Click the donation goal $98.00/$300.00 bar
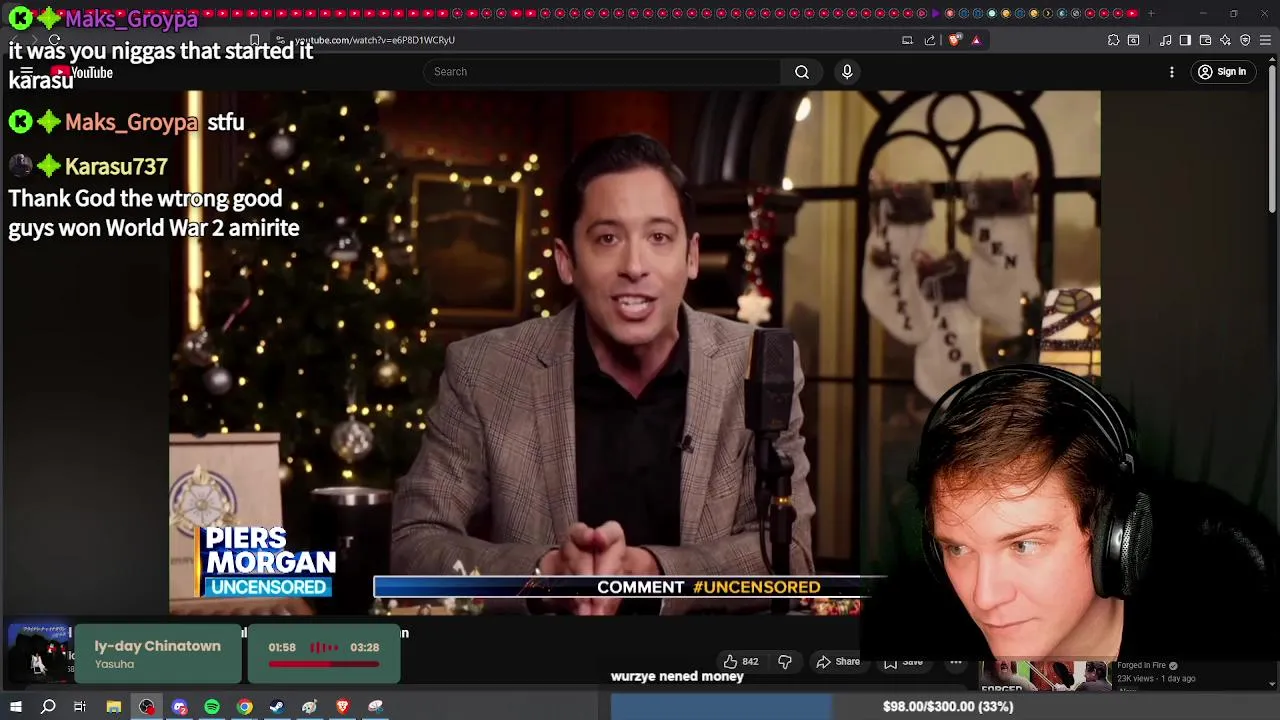1280x720 pixels. click(x=945, y=707)
